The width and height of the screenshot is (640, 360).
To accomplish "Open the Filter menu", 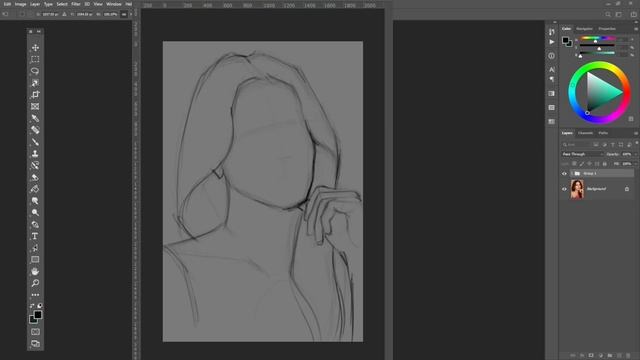I will [x=76, y=4].
